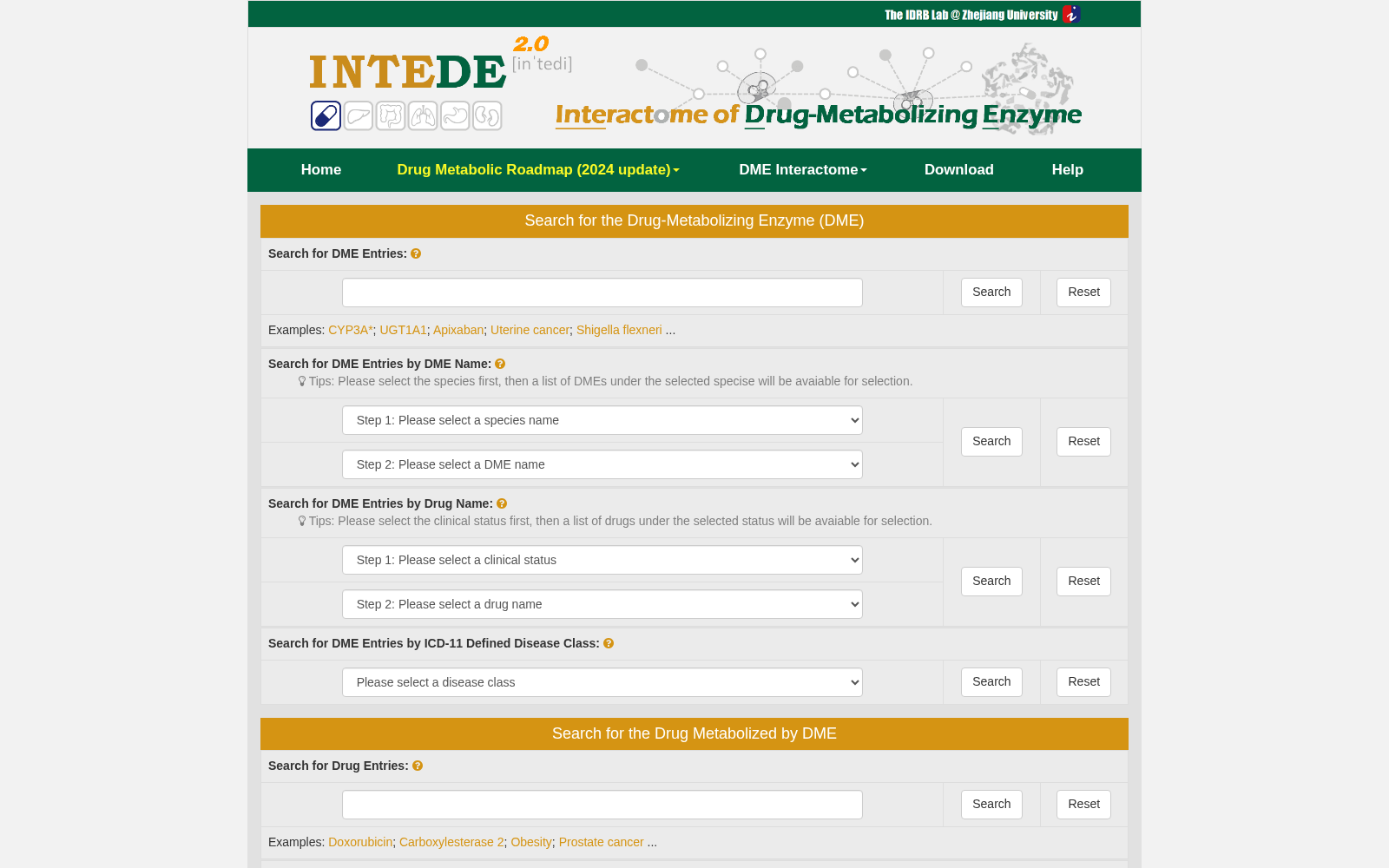The height and width of the screenshot is (868, 1389).
Task: Click 'Search for the Drug Metabolized by DME' heading
Action: (x=694, y=733)
